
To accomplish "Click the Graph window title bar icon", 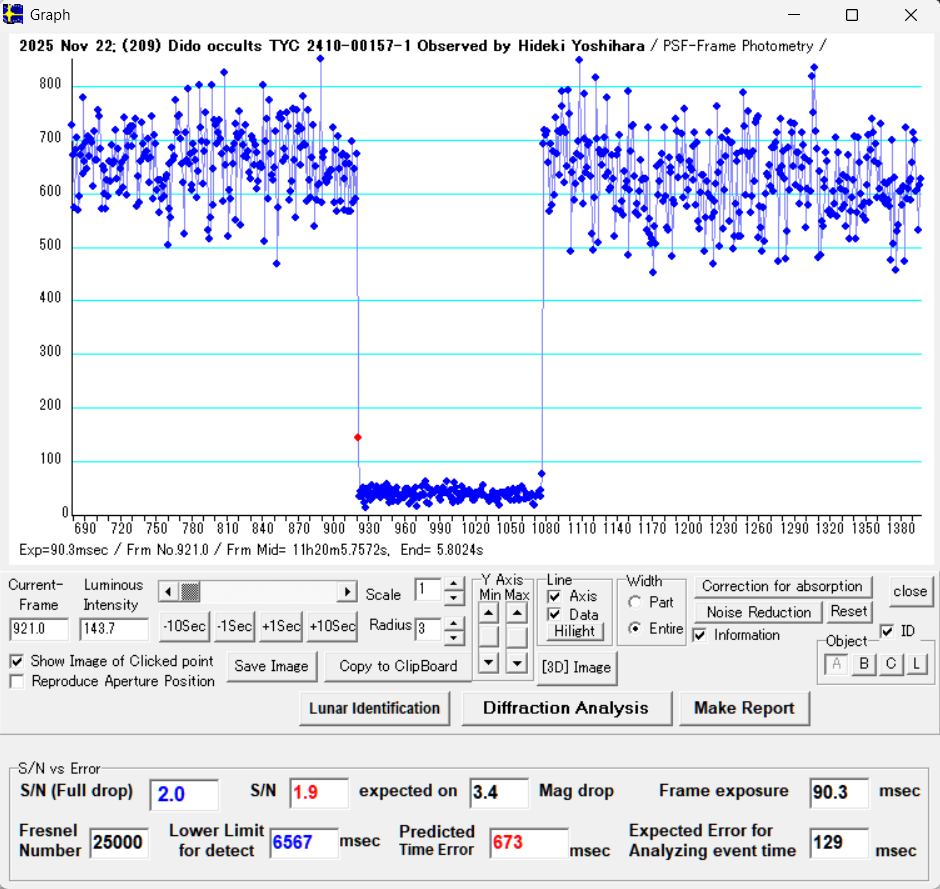I will pos(14,15).
